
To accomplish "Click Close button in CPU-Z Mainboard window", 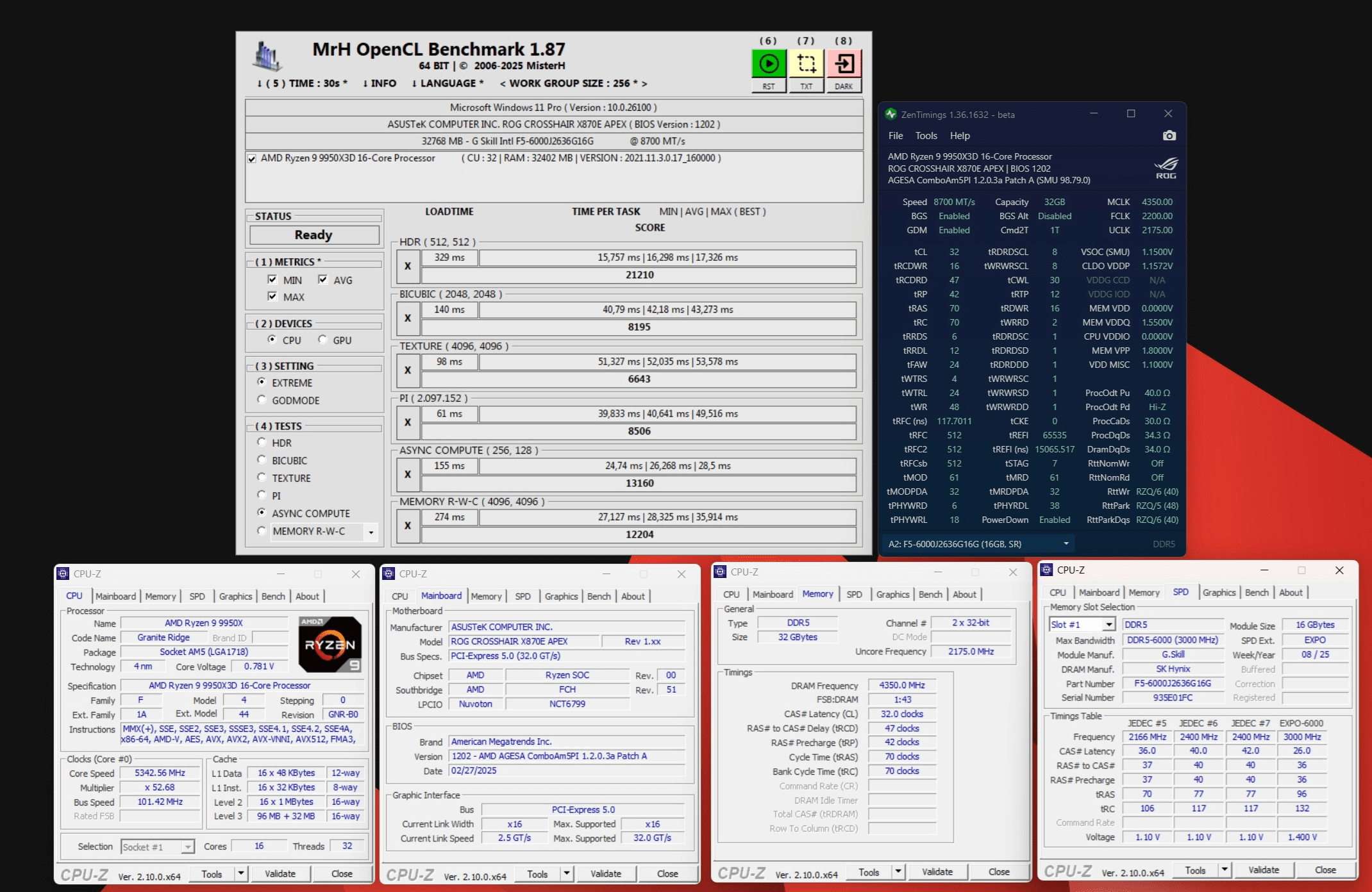I will point(667,873).
